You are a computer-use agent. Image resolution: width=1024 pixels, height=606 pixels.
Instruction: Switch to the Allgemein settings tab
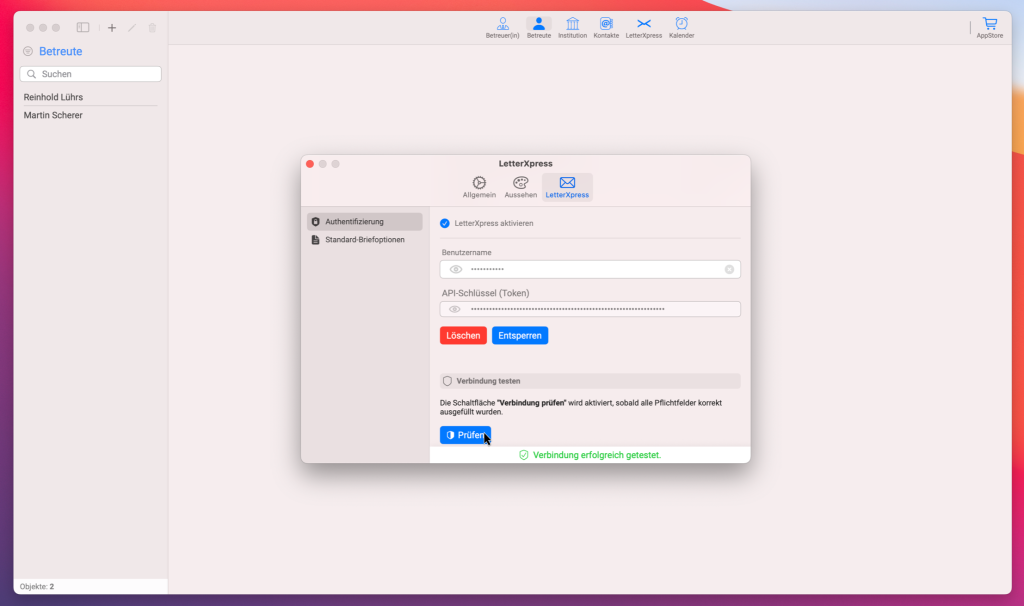click(x=479, y=187)
